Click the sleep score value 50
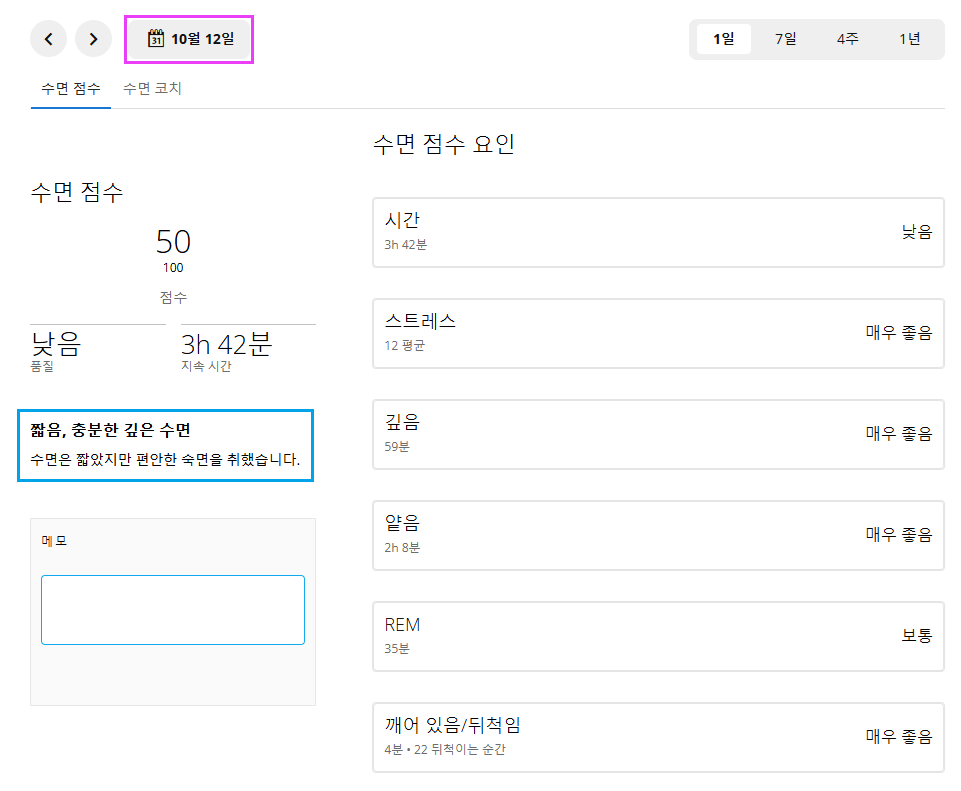 pos(173,241)
